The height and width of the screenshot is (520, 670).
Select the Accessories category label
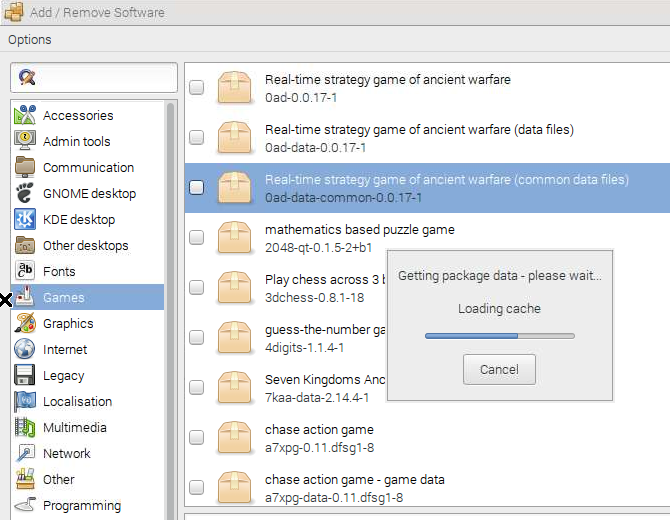(x=78, y=115)
